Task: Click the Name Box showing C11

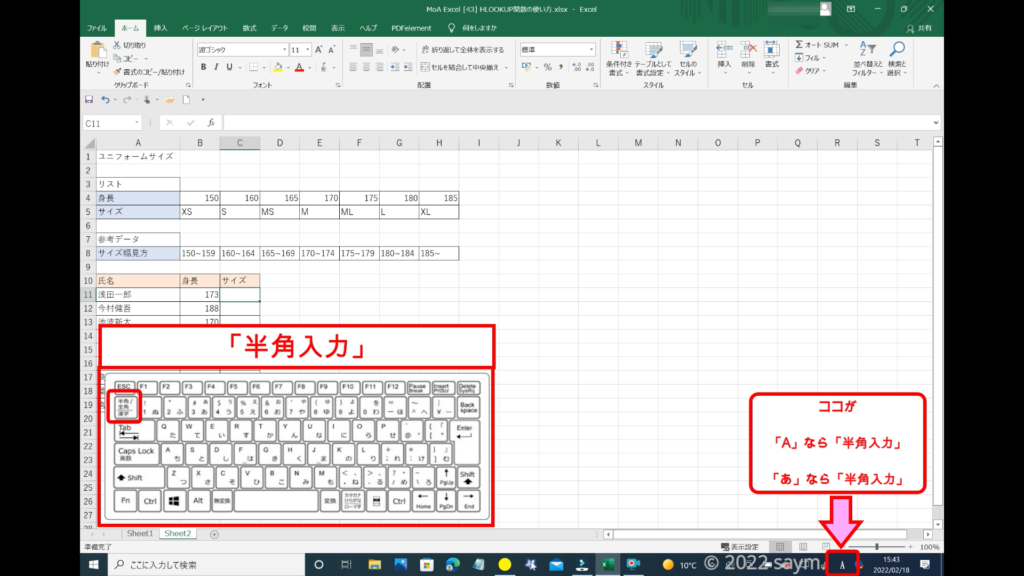Action: click(x=110, y=122)
